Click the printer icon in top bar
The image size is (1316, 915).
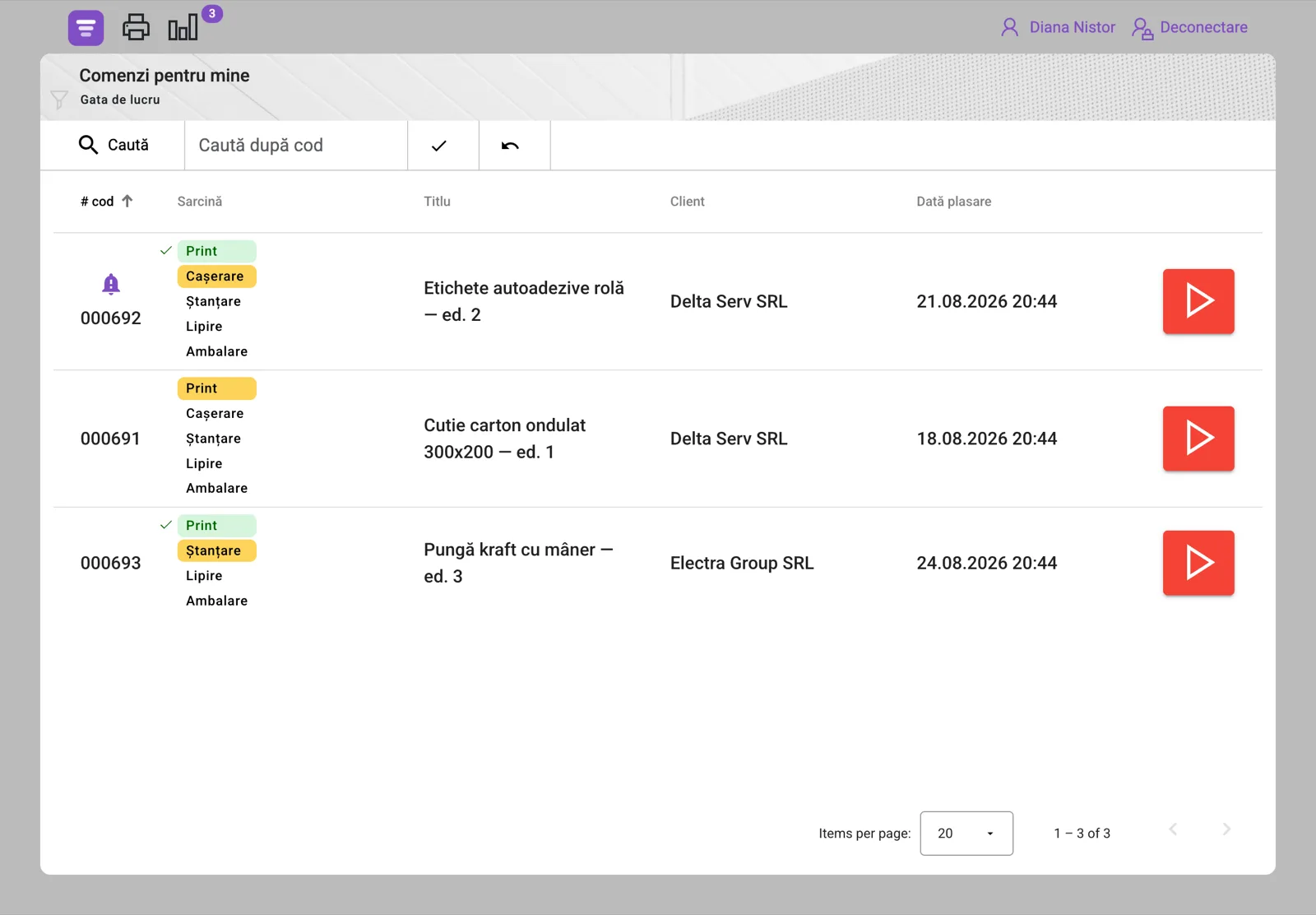point(136,28)
